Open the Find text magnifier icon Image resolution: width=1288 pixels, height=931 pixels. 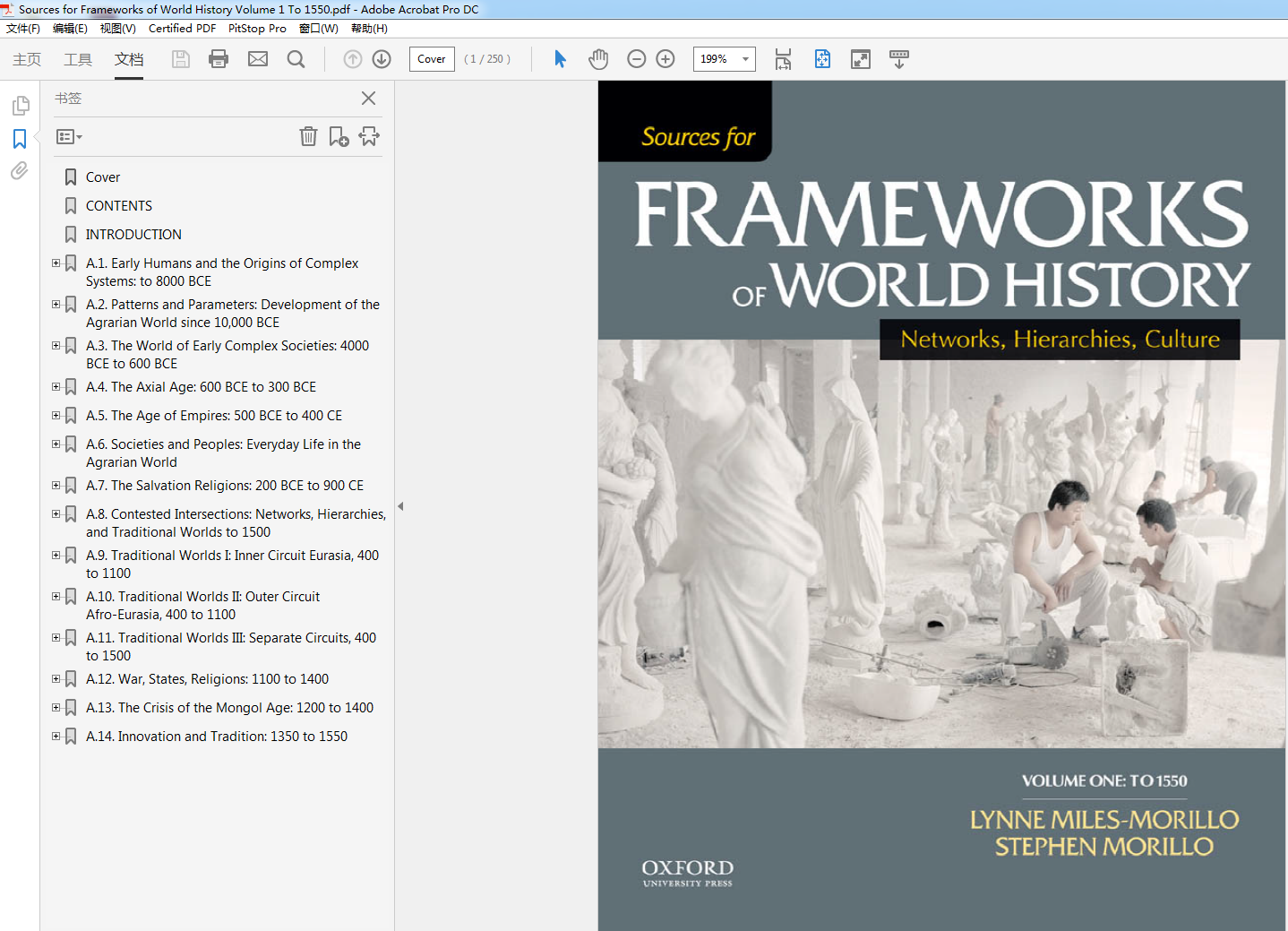(x=296, y=59)
